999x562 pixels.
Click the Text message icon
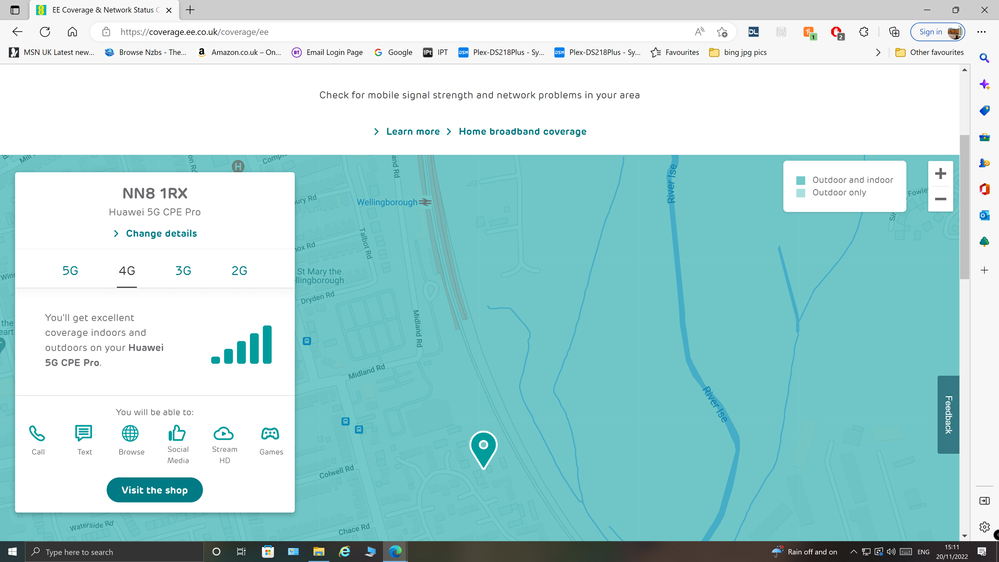click(83, 433)
